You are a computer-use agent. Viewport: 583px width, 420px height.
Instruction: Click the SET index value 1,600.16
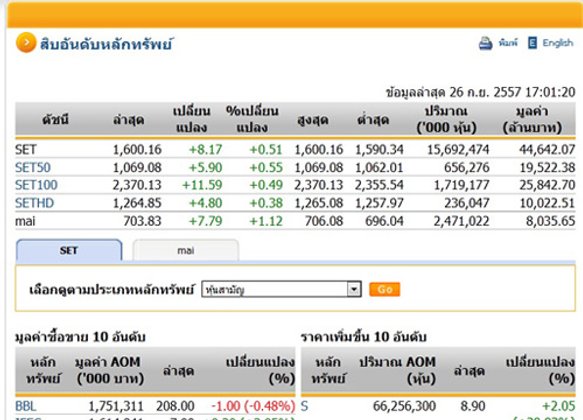coord(137,149)
